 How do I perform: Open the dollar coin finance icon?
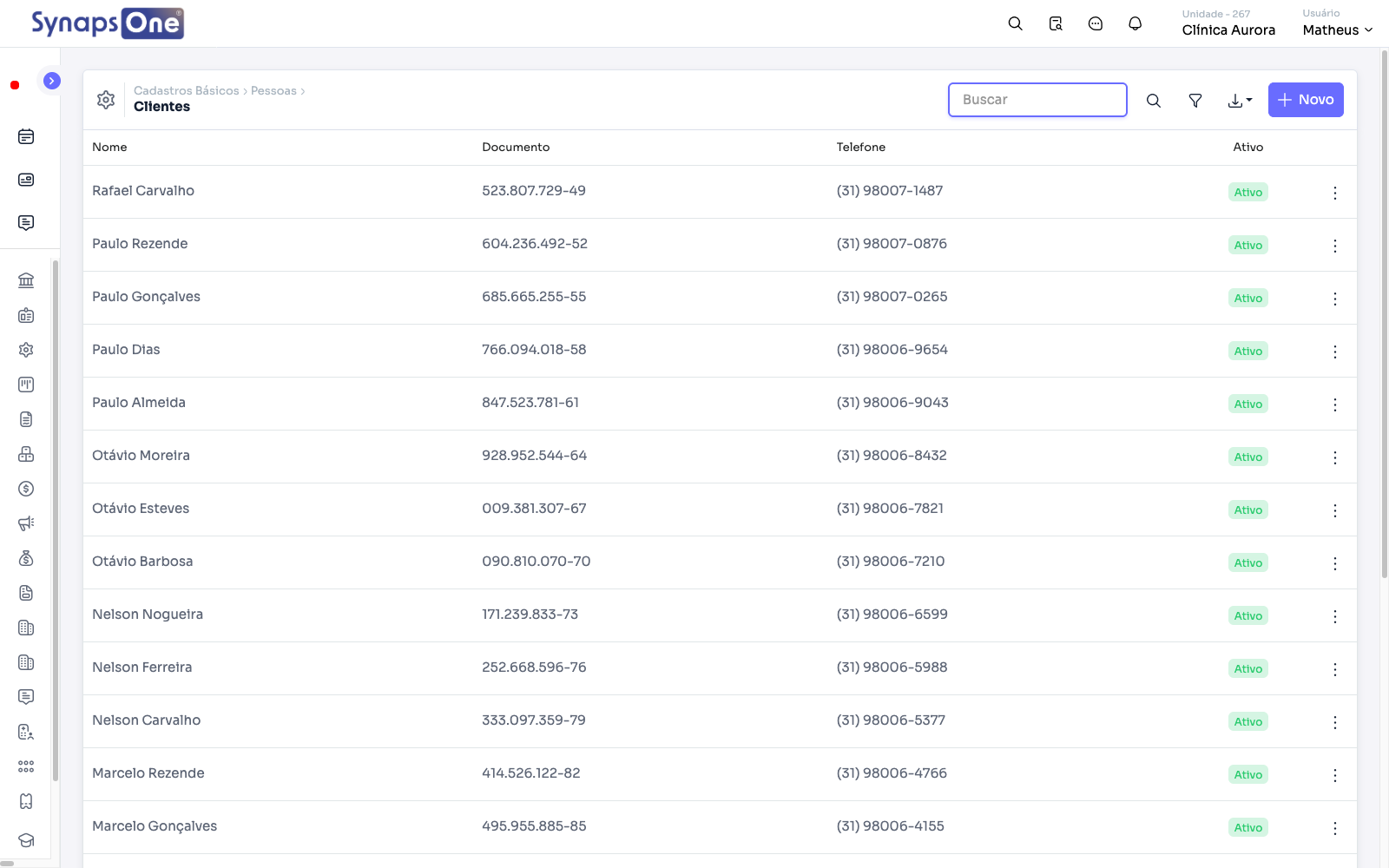click(26, 489)
